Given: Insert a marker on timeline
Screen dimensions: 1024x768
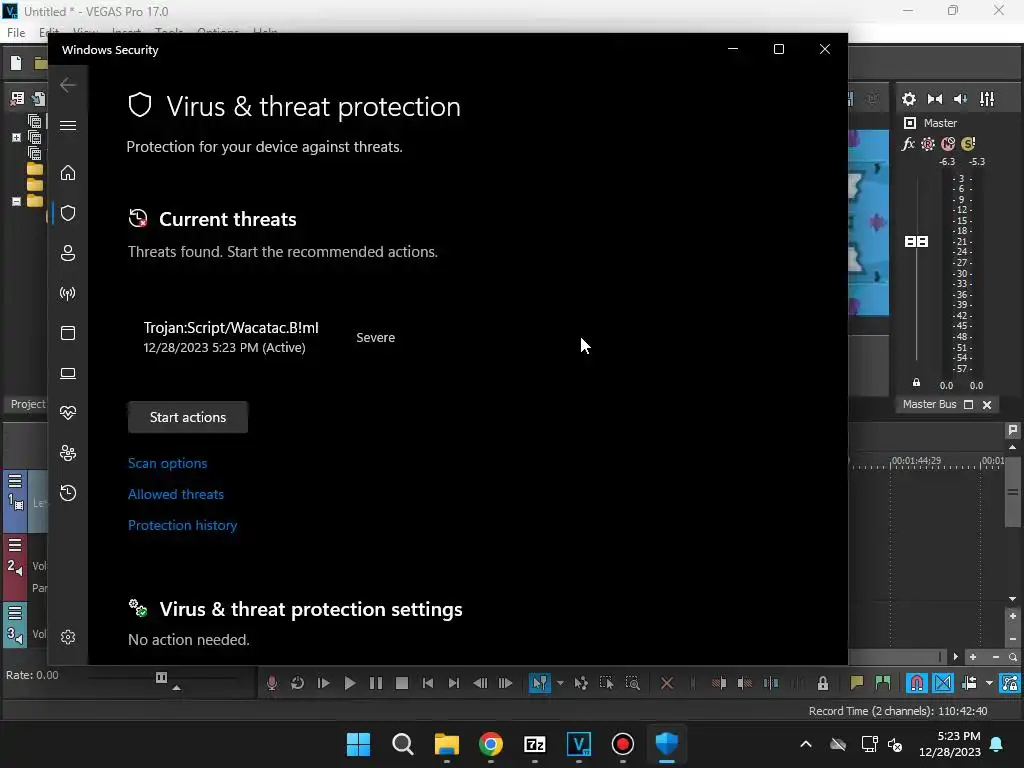Looking at the screenshot, I should click(x=857, y=683).
